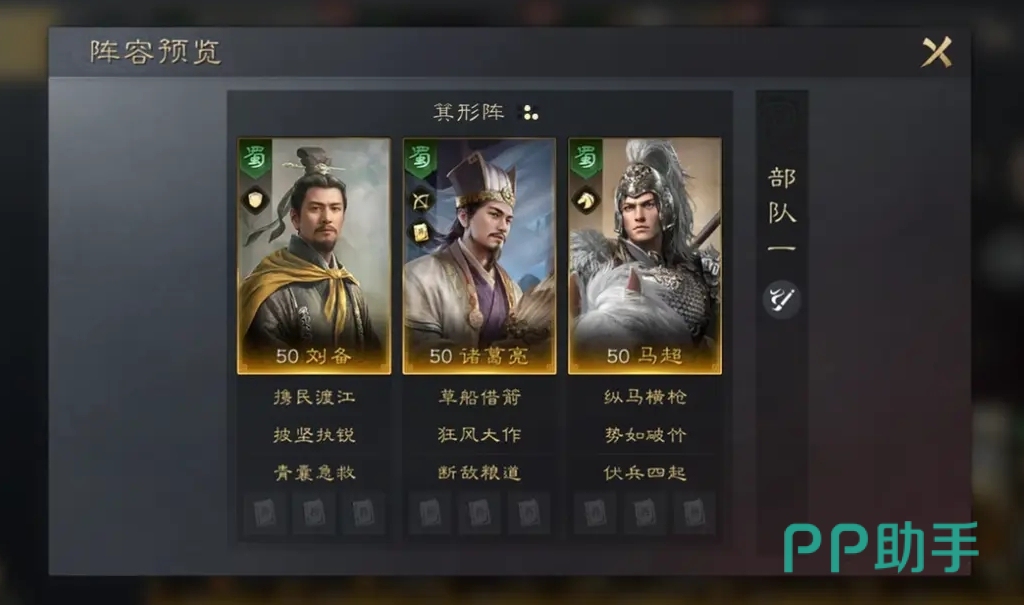Viewport: 1024px width, 605px height.
Task: Select the 诸葛亮 hero portrait card
Action: pyautogui.click(x=479, y=256)
